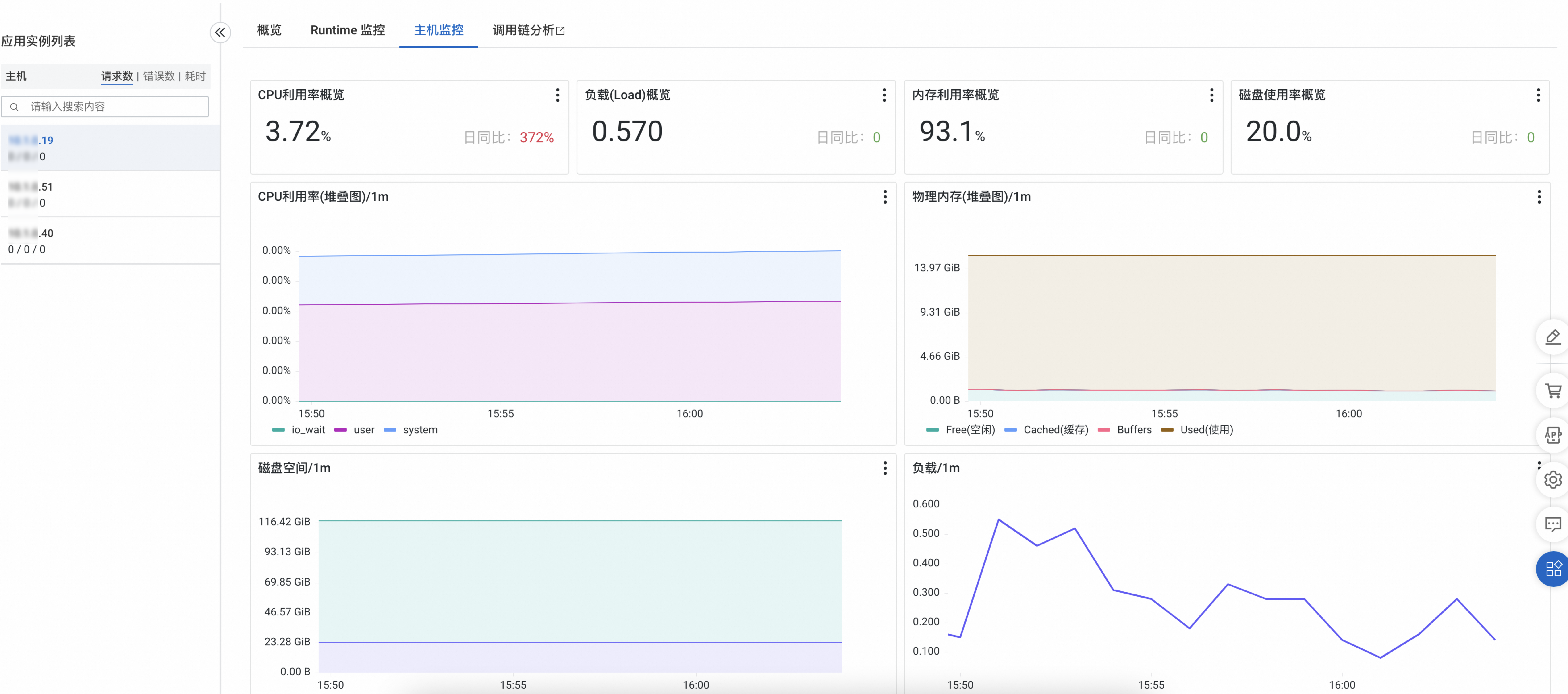Click Used(使用) legend color swatch
The width and height of the screenshot is (1568, 694).
point(1167,430)
